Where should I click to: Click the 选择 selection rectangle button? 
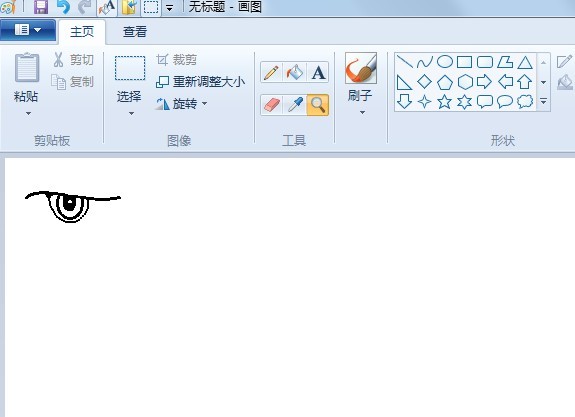click(x=130, y=68)
